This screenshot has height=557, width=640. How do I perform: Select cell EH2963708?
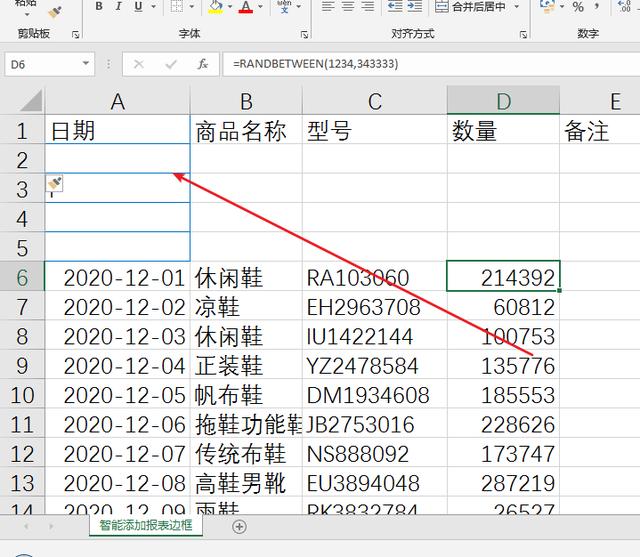tap(375, 307)
